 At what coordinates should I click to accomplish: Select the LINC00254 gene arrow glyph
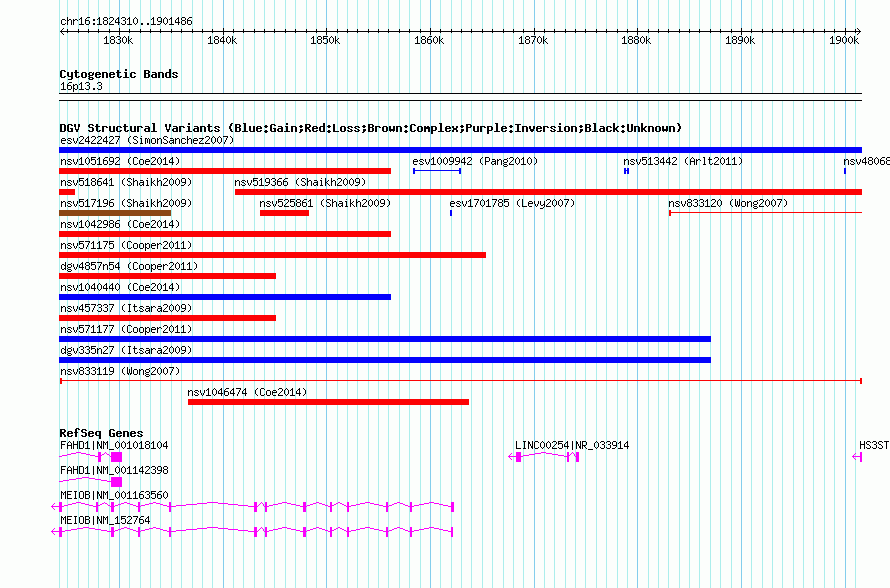[x=544, y=457]
